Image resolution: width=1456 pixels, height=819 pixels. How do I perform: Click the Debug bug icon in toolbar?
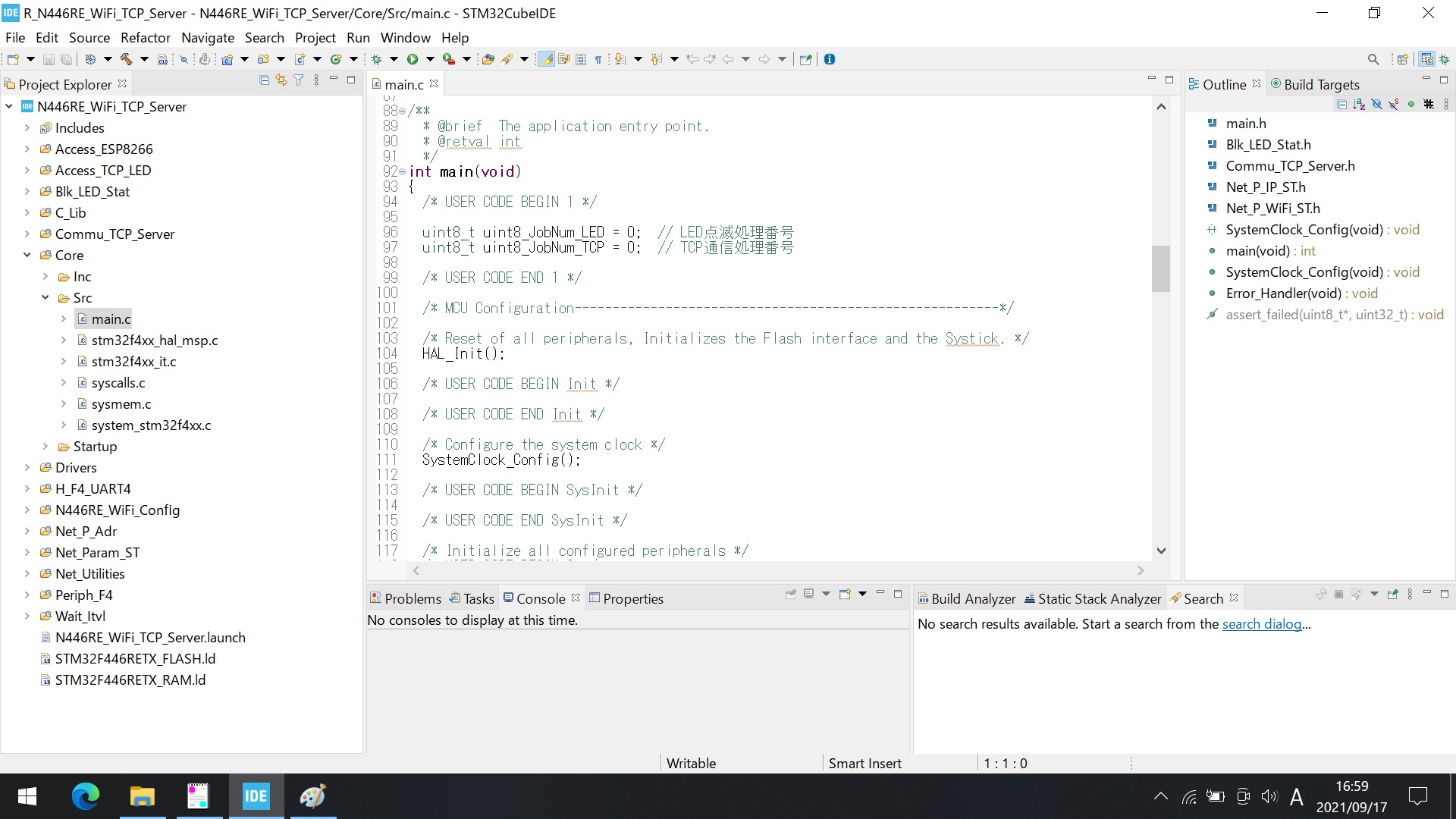click(x=376, y=59)
